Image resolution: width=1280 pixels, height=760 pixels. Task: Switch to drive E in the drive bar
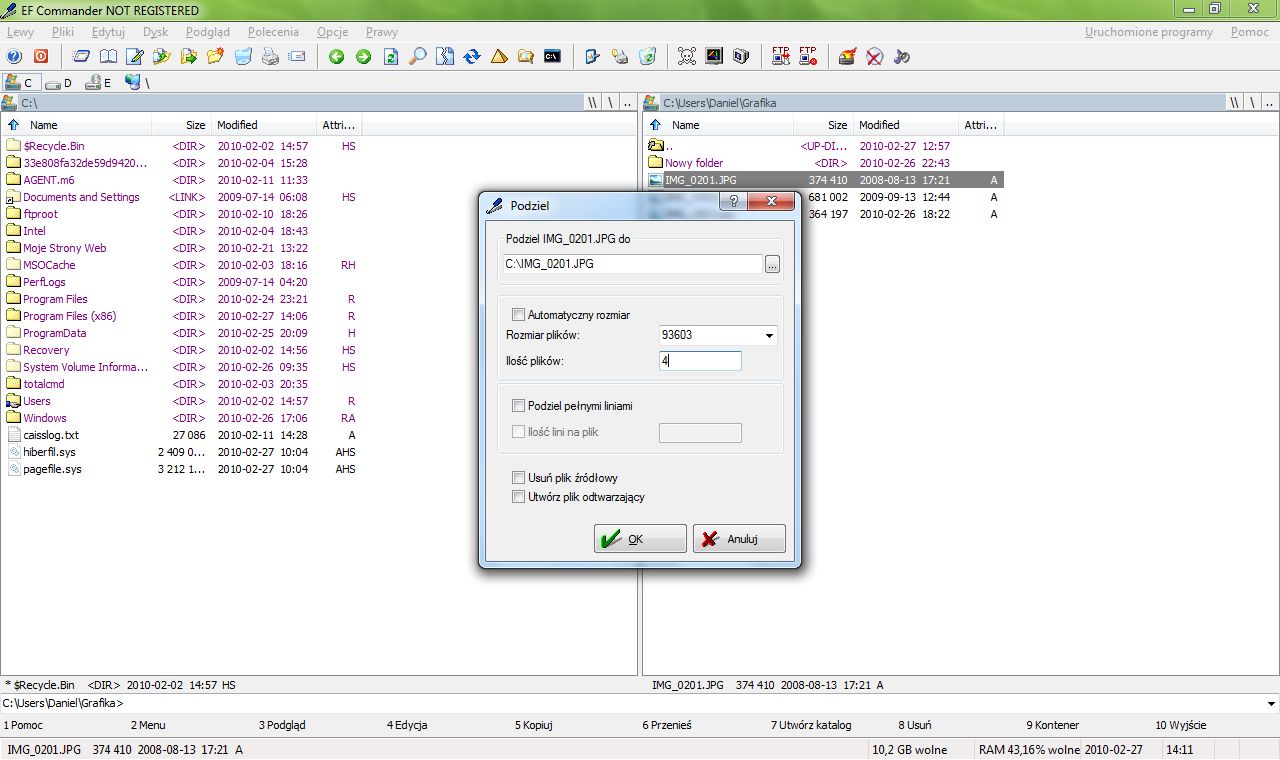[x=98, y=83]
